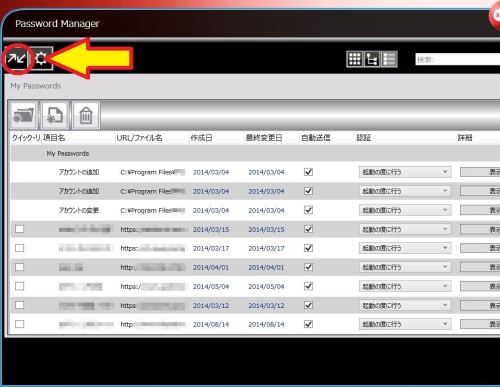
Task: Select the list view icon
Action: [x=389, y=59]
